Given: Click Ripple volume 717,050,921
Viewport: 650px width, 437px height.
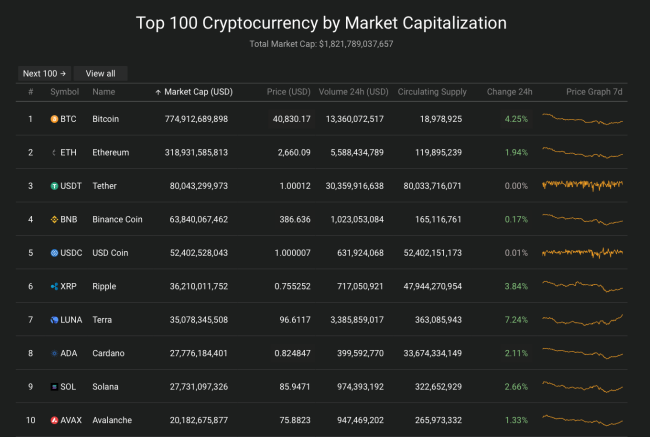Looking at the screenshot, I should point(360,286).
